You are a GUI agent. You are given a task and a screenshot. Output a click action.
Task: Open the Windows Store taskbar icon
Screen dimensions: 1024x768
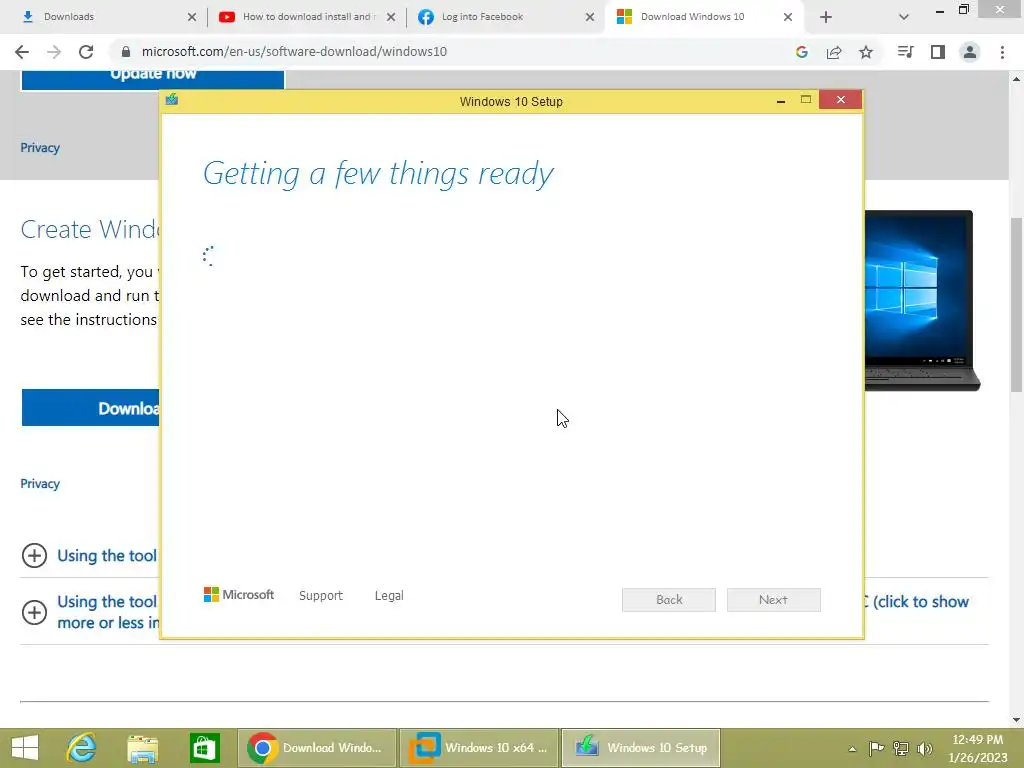204,748
